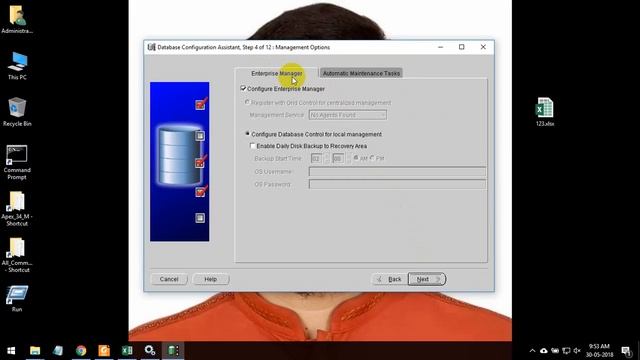This screenshot has height=360, width=640.
Task: Click the OS Username input field
Action: point(397,171)
